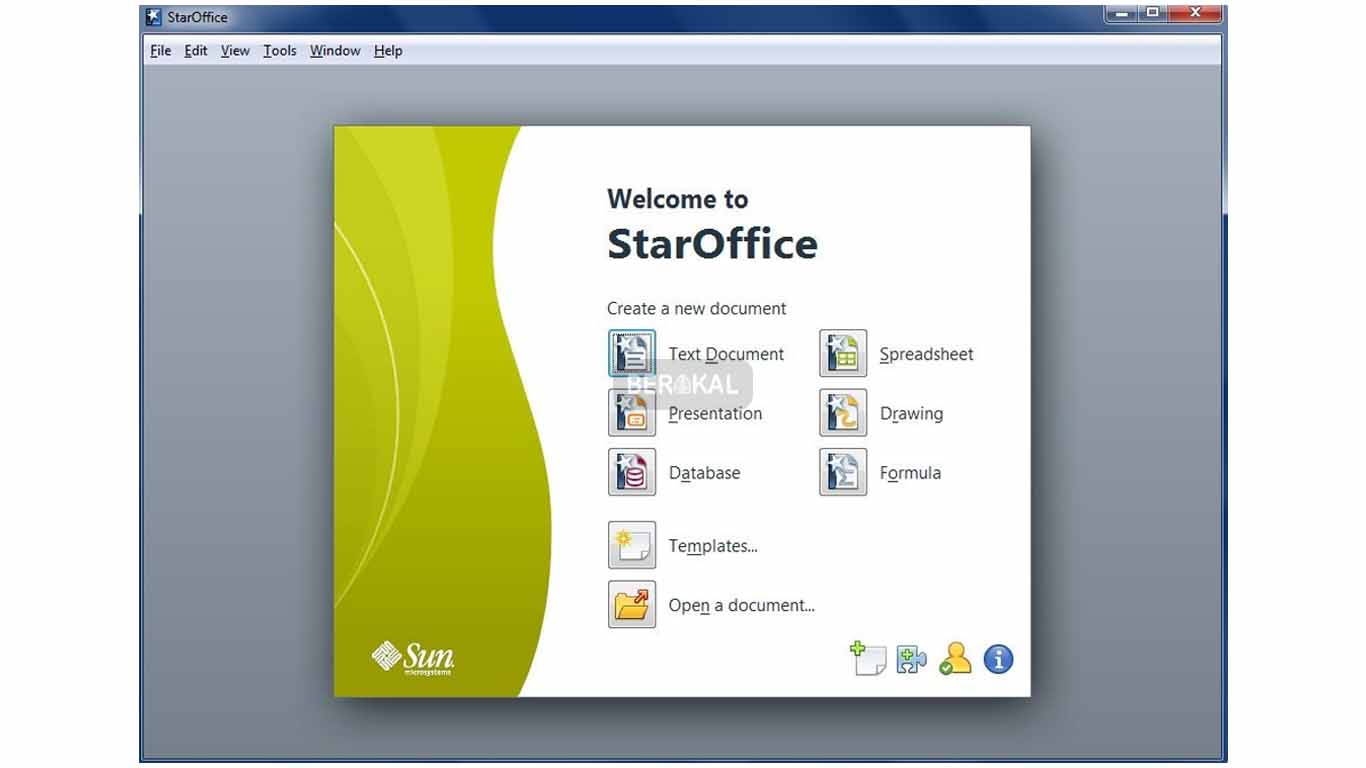Viewport: 1366px width, 768px height.
Task: Click the StarOffice title bar icon
Action: tap(154, 17)
